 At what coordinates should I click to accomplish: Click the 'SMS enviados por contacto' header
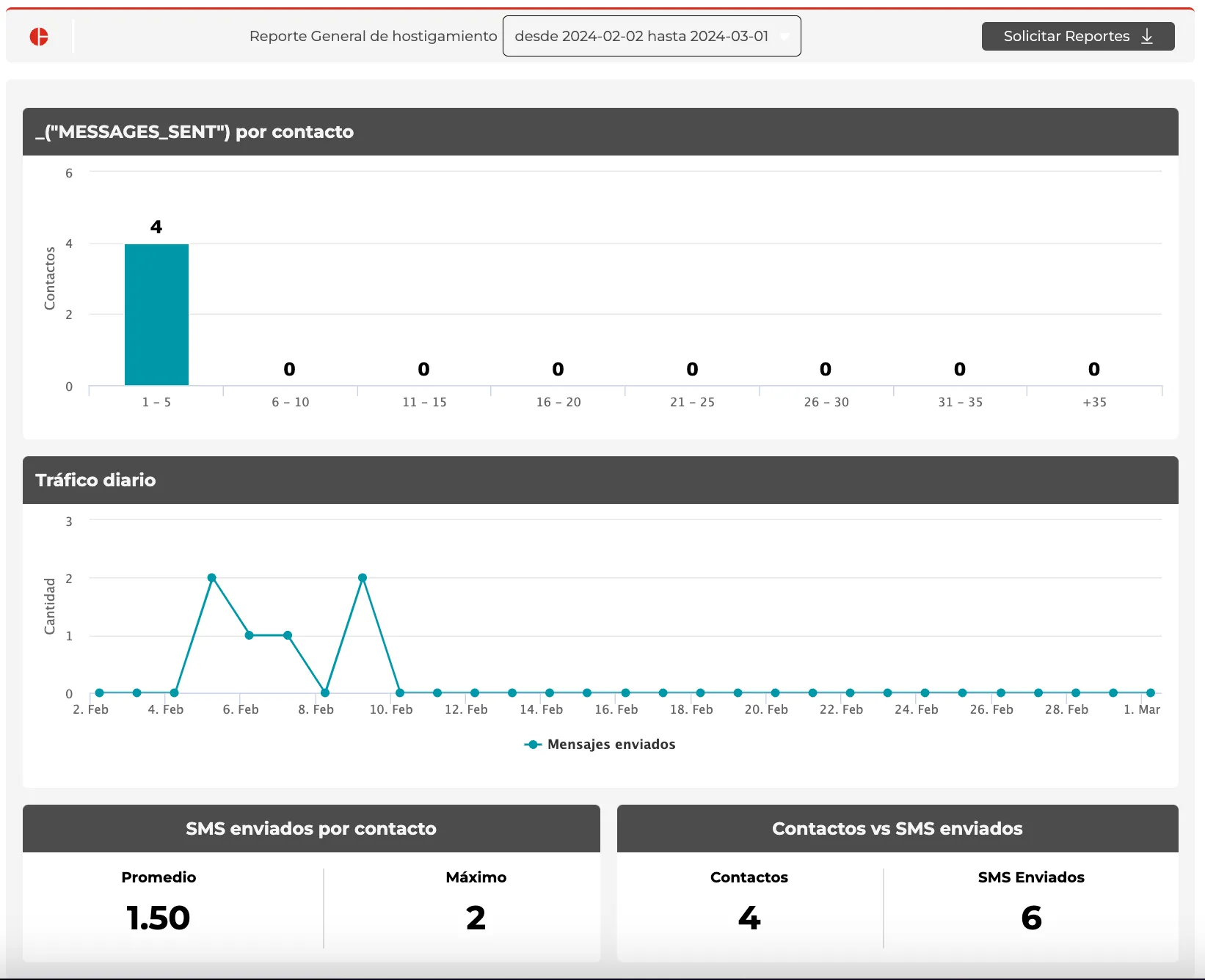coord(311,829)
